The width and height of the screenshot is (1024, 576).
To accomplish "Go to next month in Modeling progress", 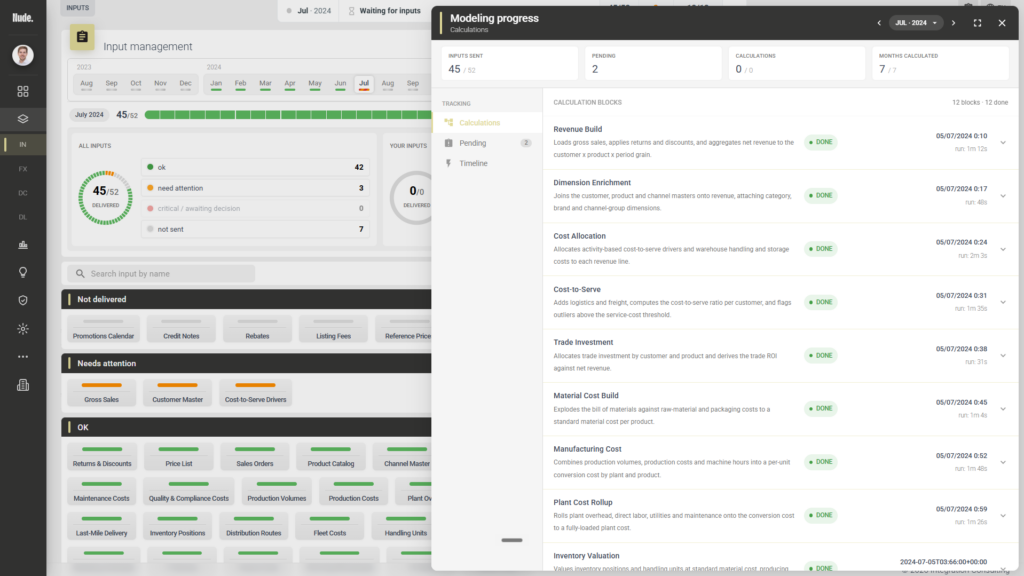I will coord(953,23).
